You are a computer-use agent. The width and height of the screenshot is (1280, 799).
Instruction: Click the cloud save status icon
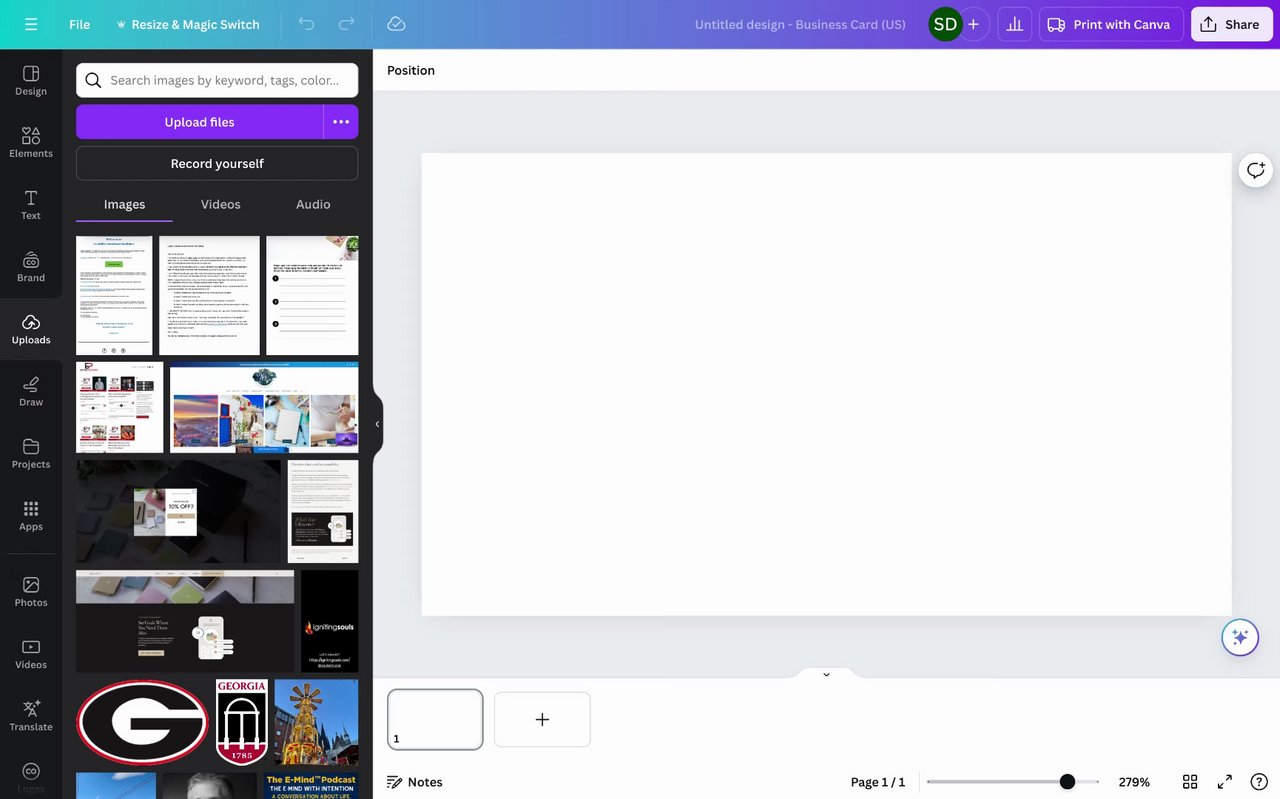396,24
